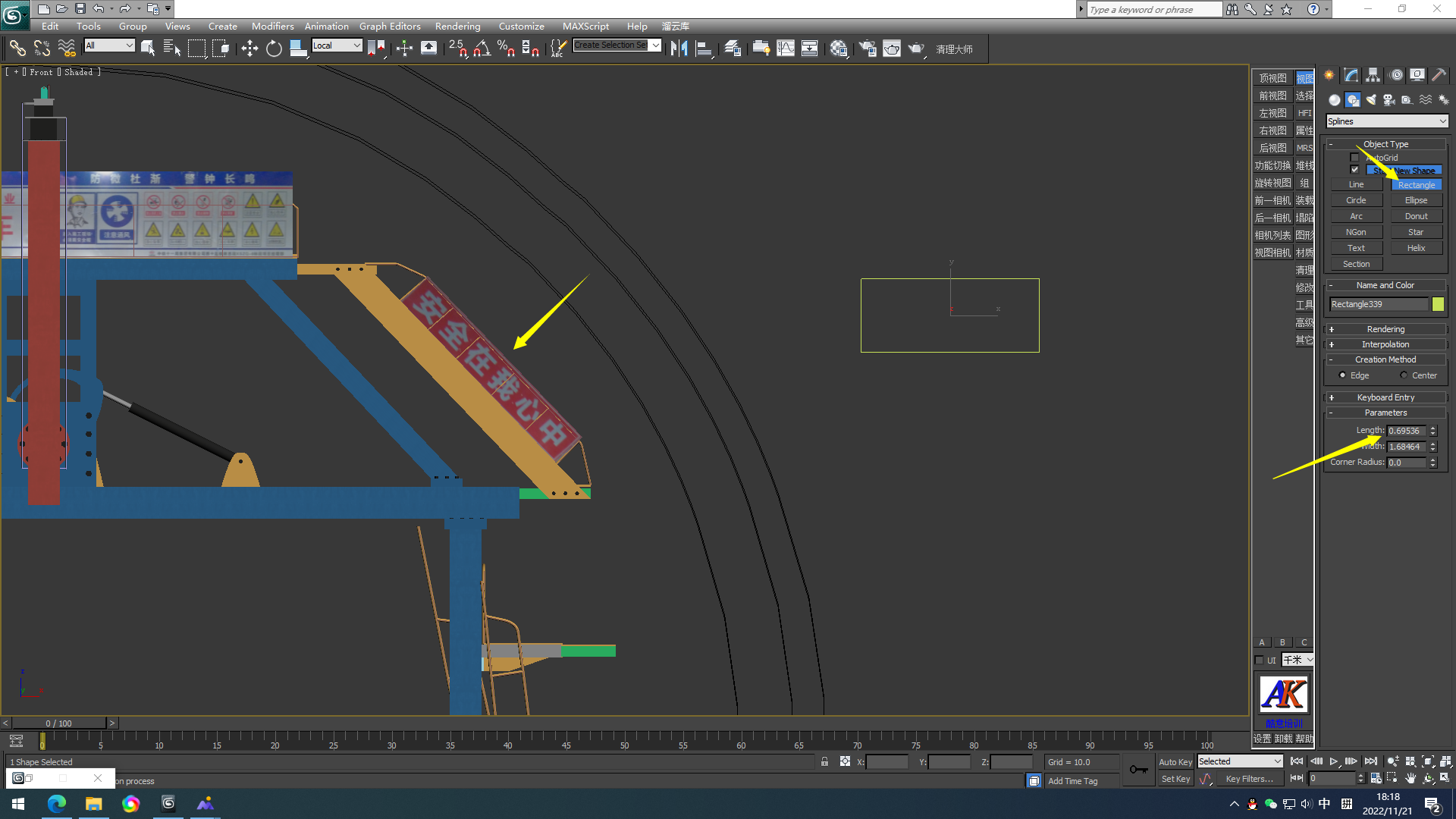Click the Corner Radius input field
Screen dimensions: 1456x819
1405,462
